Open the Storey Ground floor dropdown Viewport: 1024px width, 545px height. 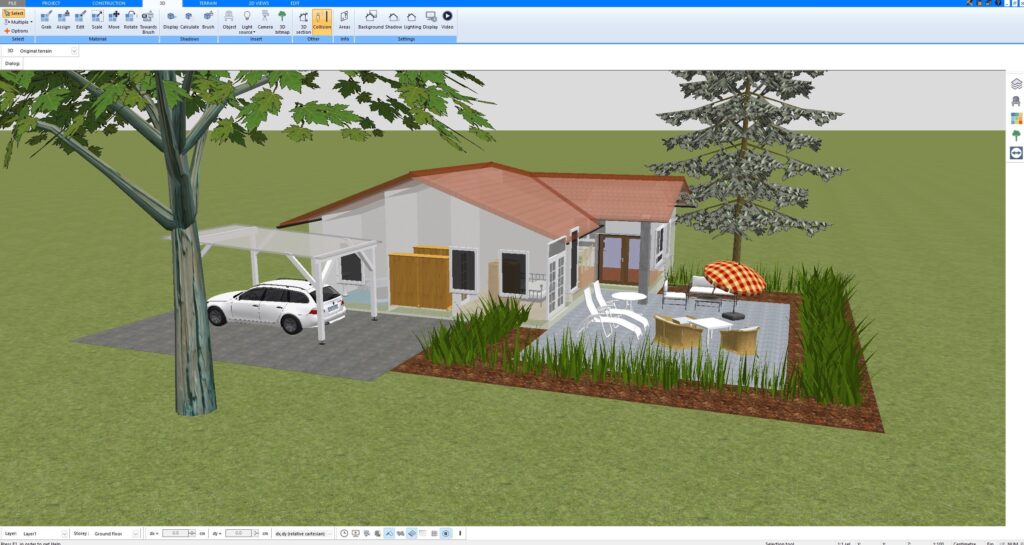135,534
